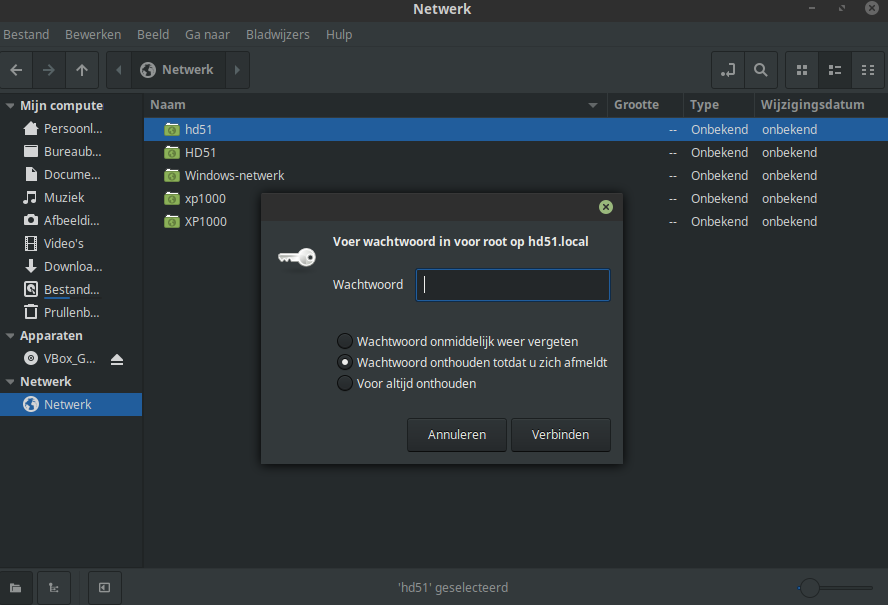
Task: Collapse the Mijn computer section
Action: [10, 106]
